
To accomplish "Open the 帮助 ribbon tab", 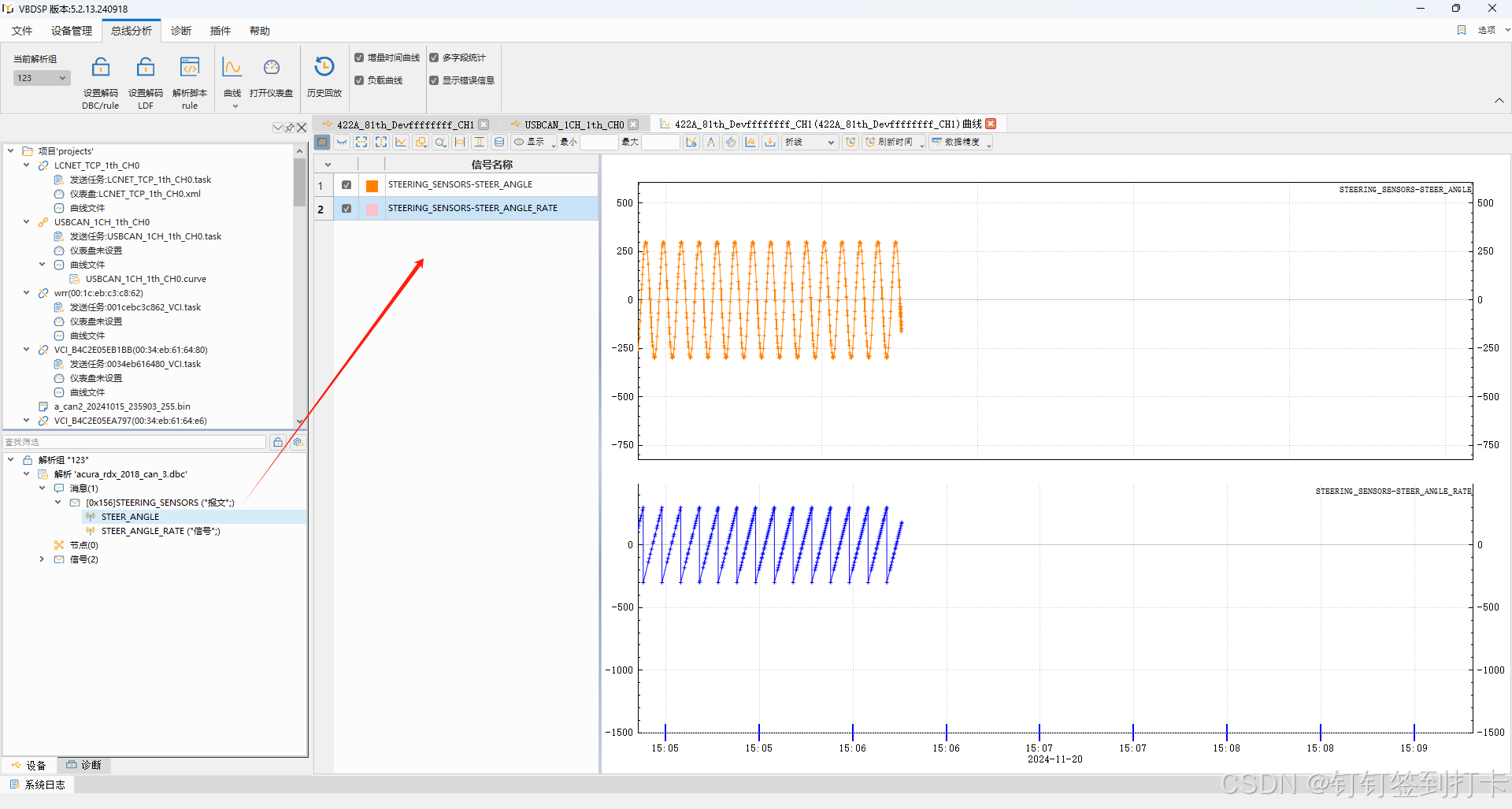I will [x=260, y=31].
